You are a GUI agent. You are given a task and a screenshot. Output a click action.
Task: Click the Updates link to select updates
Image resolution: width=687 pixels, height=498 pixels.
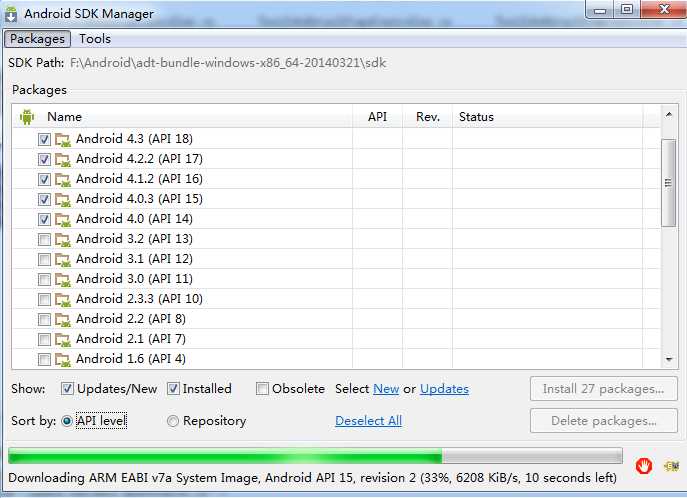click(444, 389)
